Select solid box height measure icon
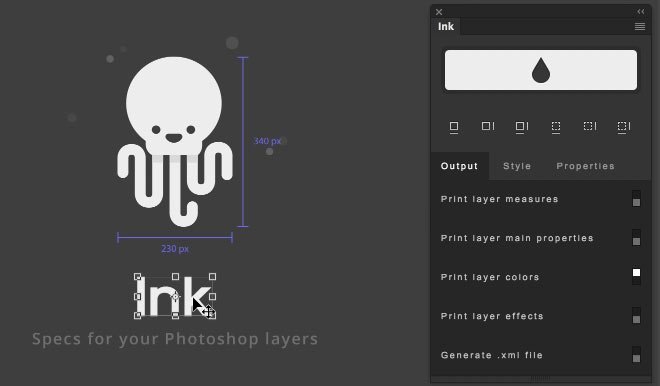The height and width of the screenshot is (386, 660). 488,126
